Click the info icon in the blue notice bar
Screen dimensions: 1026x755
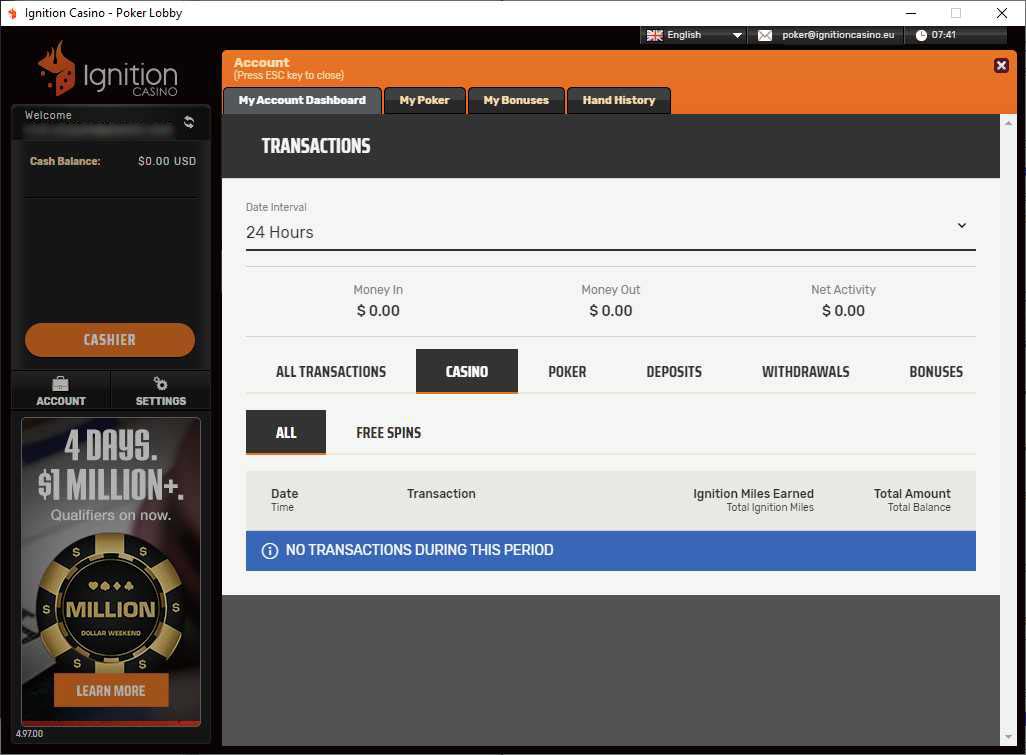click(x=270, y=550)
